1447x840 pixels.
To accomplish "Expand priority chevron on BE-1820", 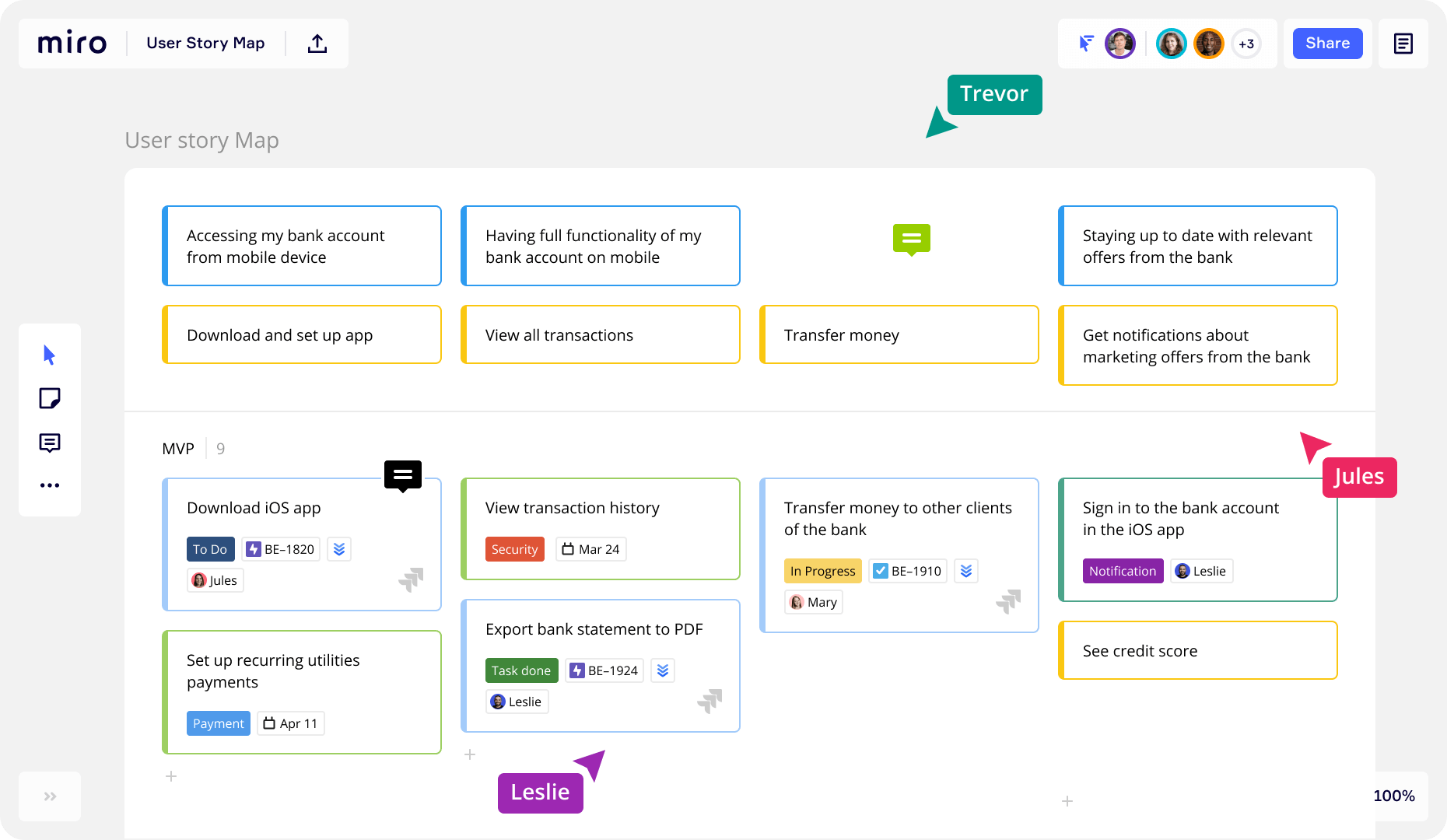I will (x=339, y=549).
